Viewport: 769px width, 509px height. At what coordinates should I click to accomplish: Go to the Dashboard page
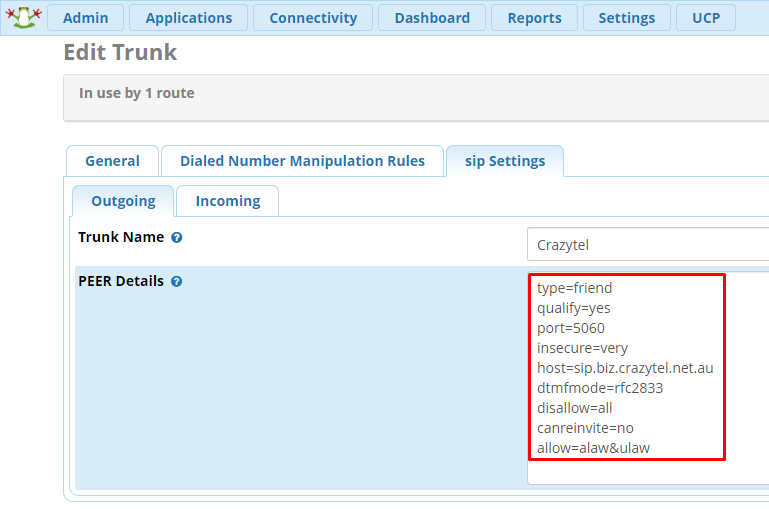[x=432, y=18]
